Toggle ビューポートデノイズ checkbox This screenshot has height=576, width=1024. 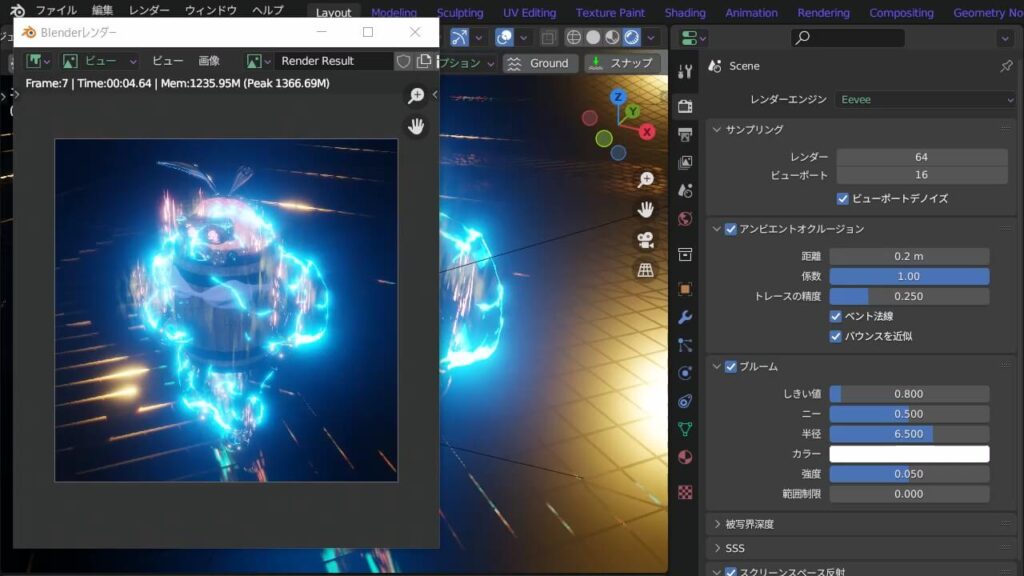tap(842, 199)
